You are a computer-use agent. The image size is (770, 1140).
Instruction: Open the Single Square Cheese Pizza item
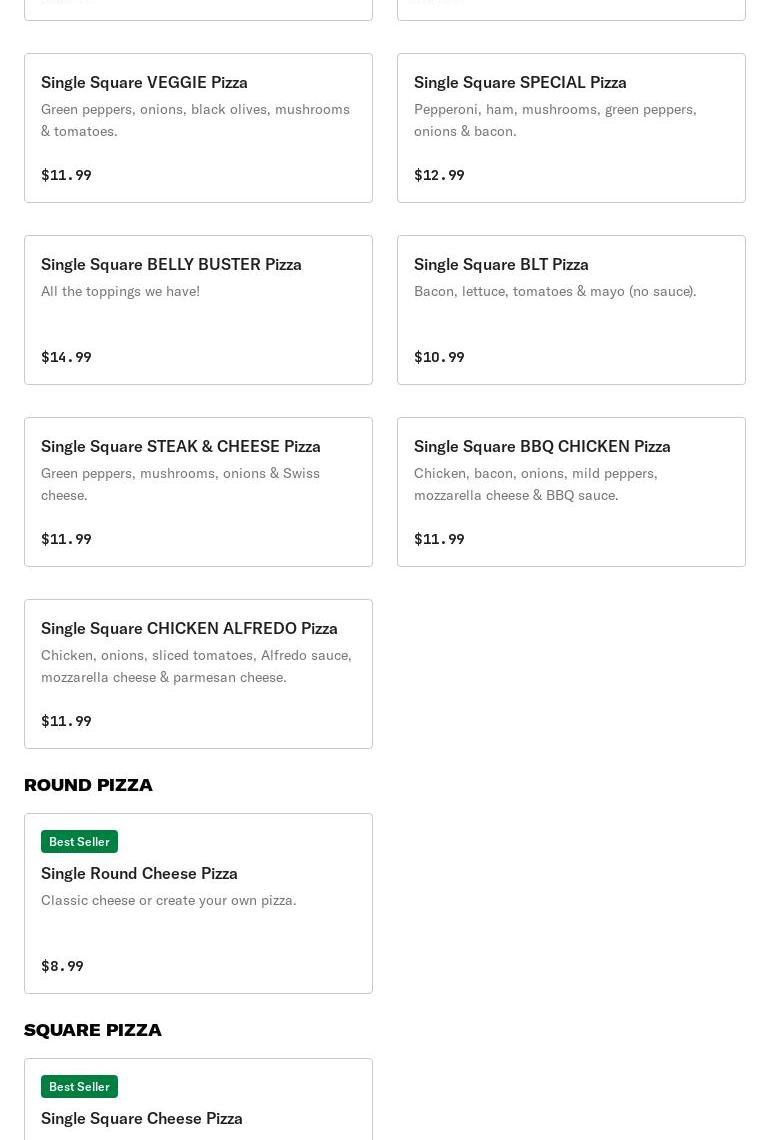[142, 1118]
